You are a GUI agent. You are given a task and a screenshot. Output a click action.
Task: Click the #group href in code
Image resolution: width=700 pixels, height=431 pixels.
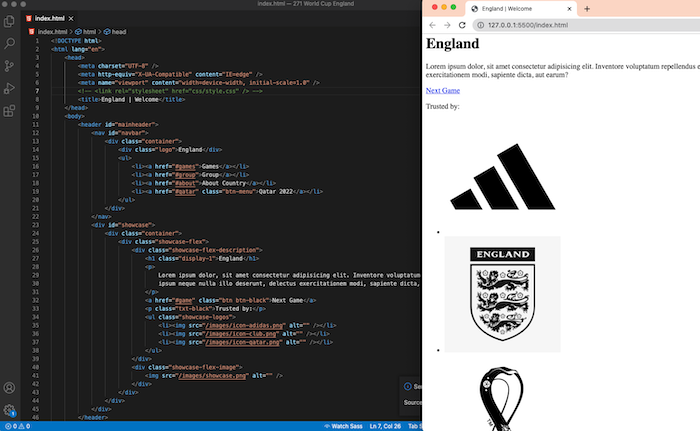pyautogui.click(x=185, y=175)
